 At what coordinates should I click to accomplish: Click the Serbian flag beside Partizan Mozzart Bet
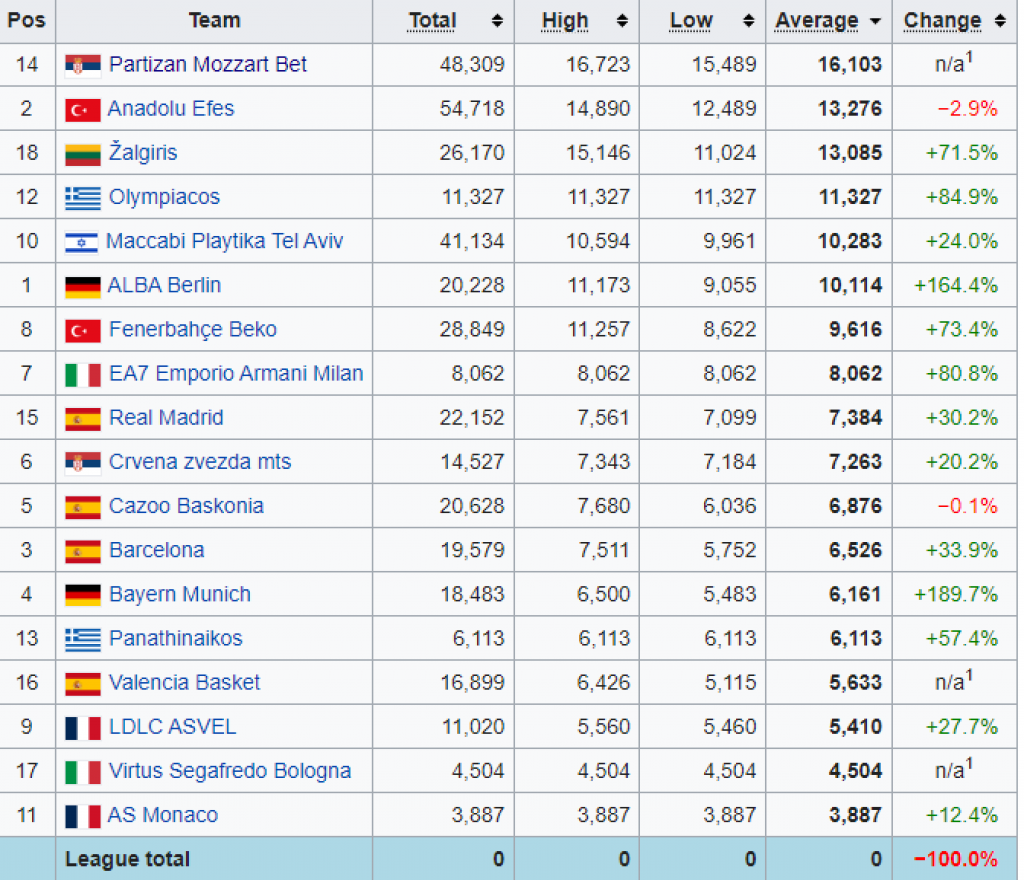pyautogui.click(x=83, y=66)
